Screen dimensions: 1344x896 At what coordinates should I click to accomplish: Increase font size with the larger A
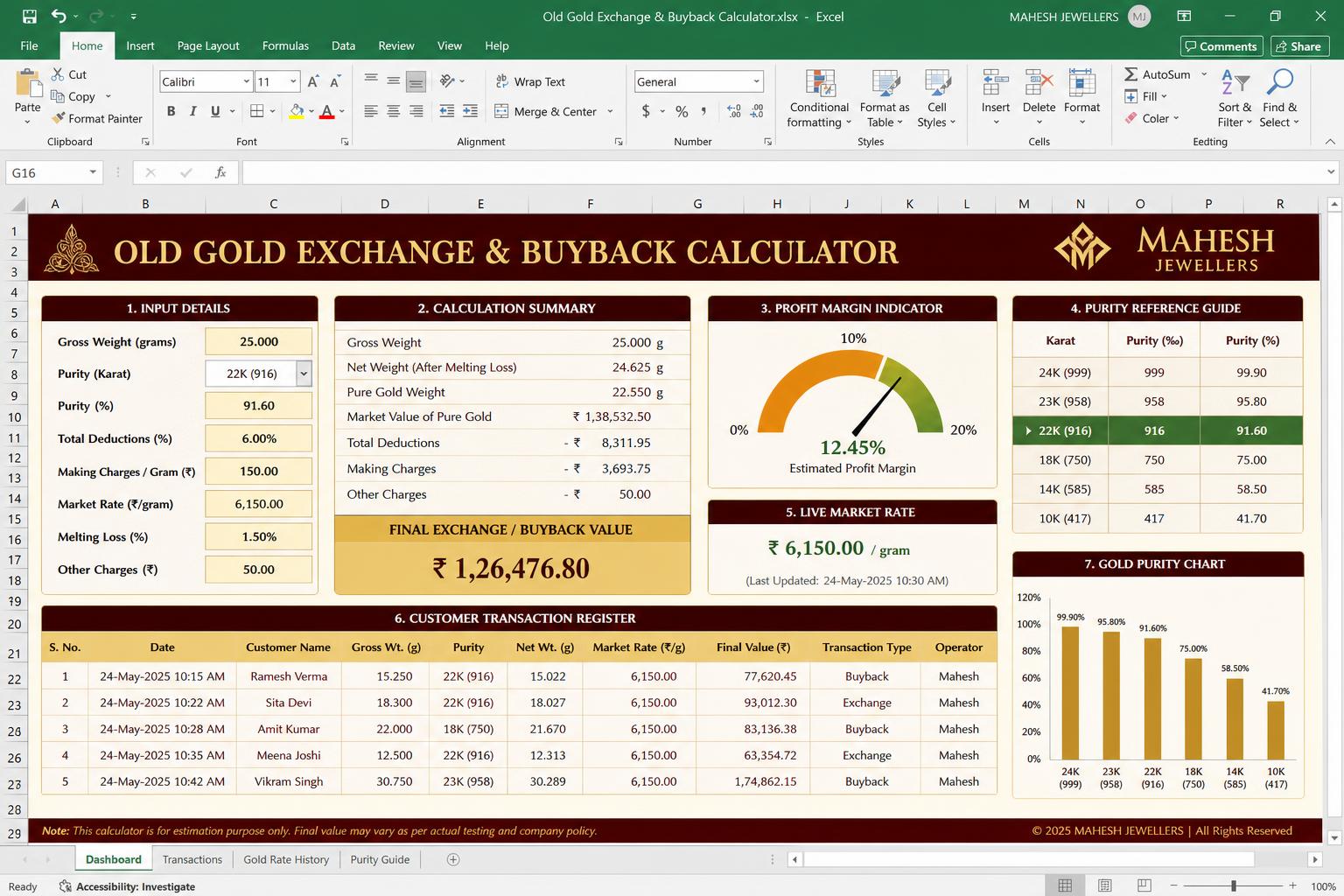(313, 81)
